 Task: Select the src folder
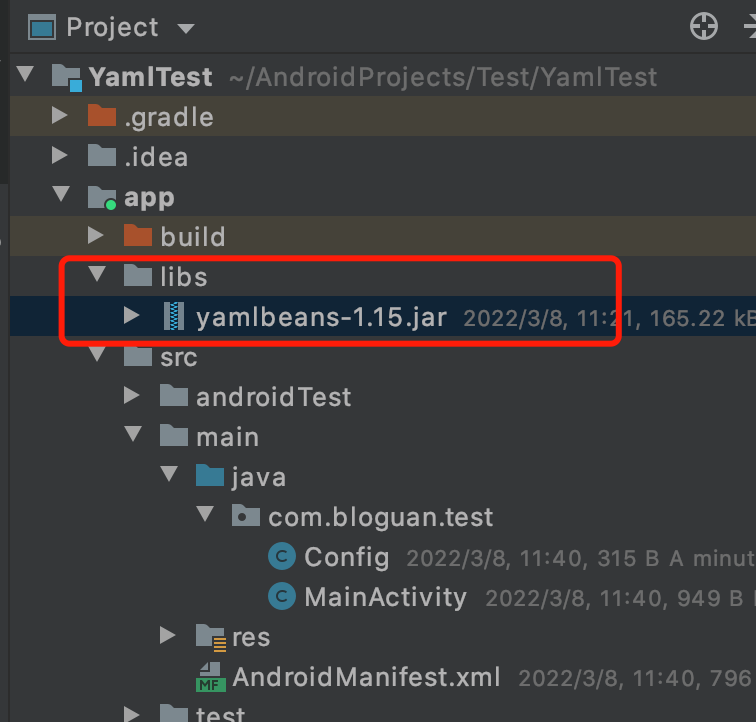(x=178, y=357)
